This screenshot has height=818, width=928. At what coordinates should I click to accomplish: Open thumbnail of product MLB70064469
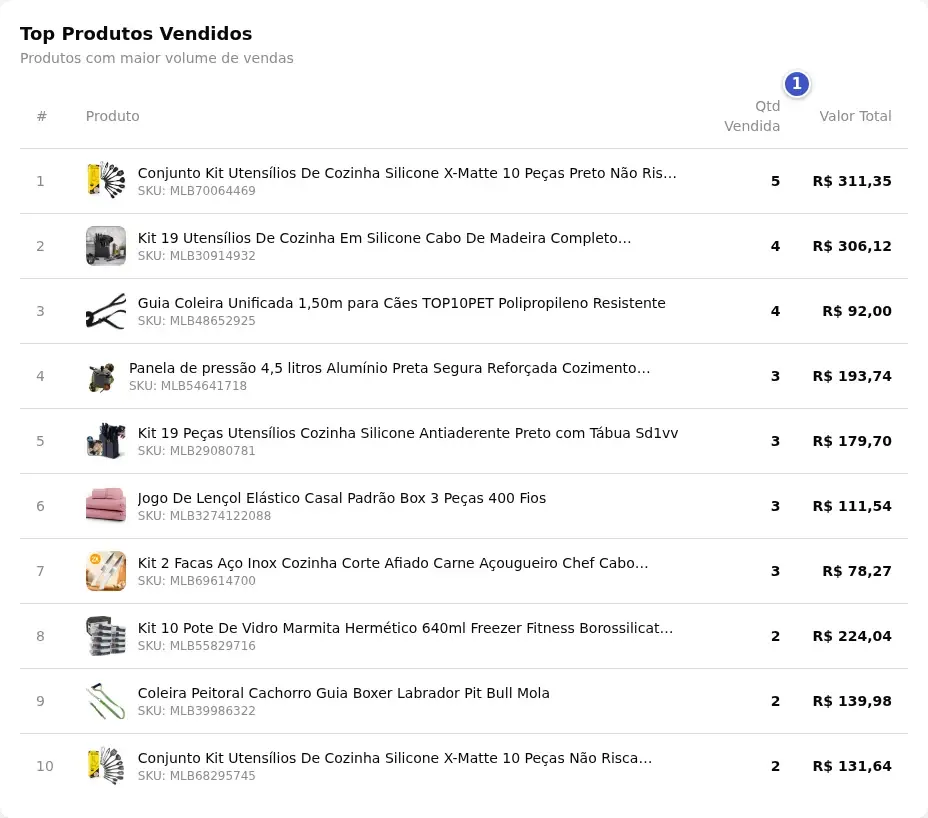(106, 181)
